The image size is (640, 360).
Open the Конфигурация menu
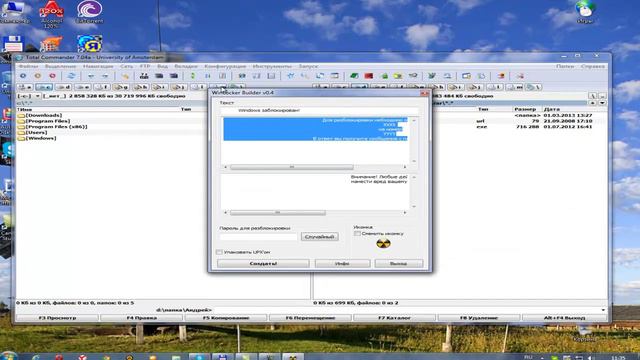[225, 66]
